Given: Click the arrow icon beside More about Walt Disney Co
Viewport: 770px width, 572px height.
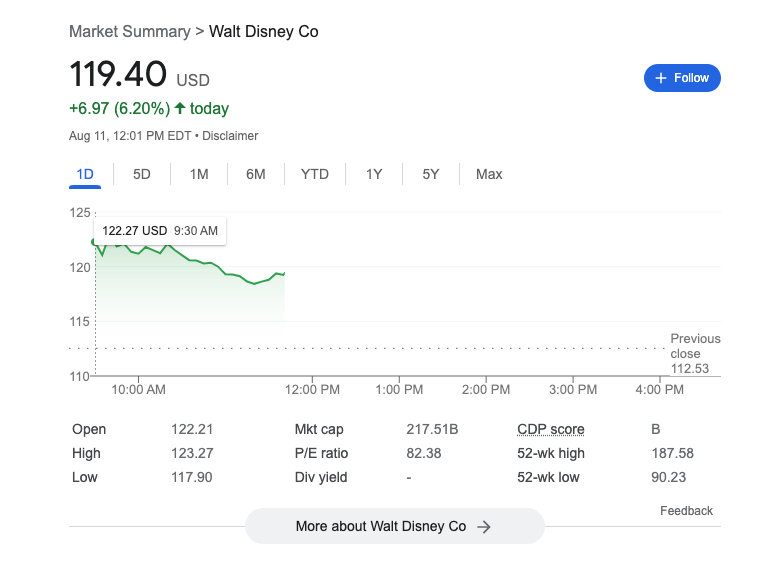Looking at the screenshot, I should click(x=484, y=527).
